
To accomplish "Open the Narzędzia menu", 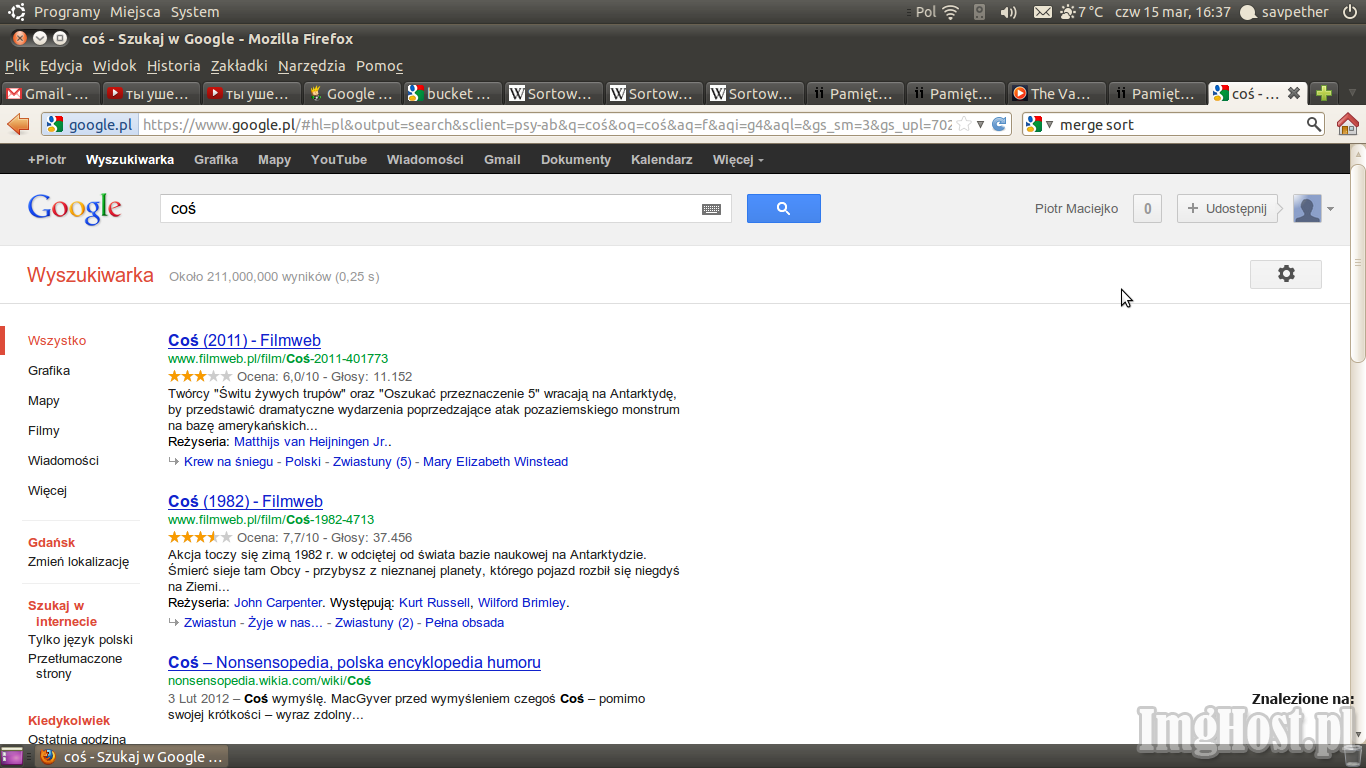I will [x=312, y=66].
